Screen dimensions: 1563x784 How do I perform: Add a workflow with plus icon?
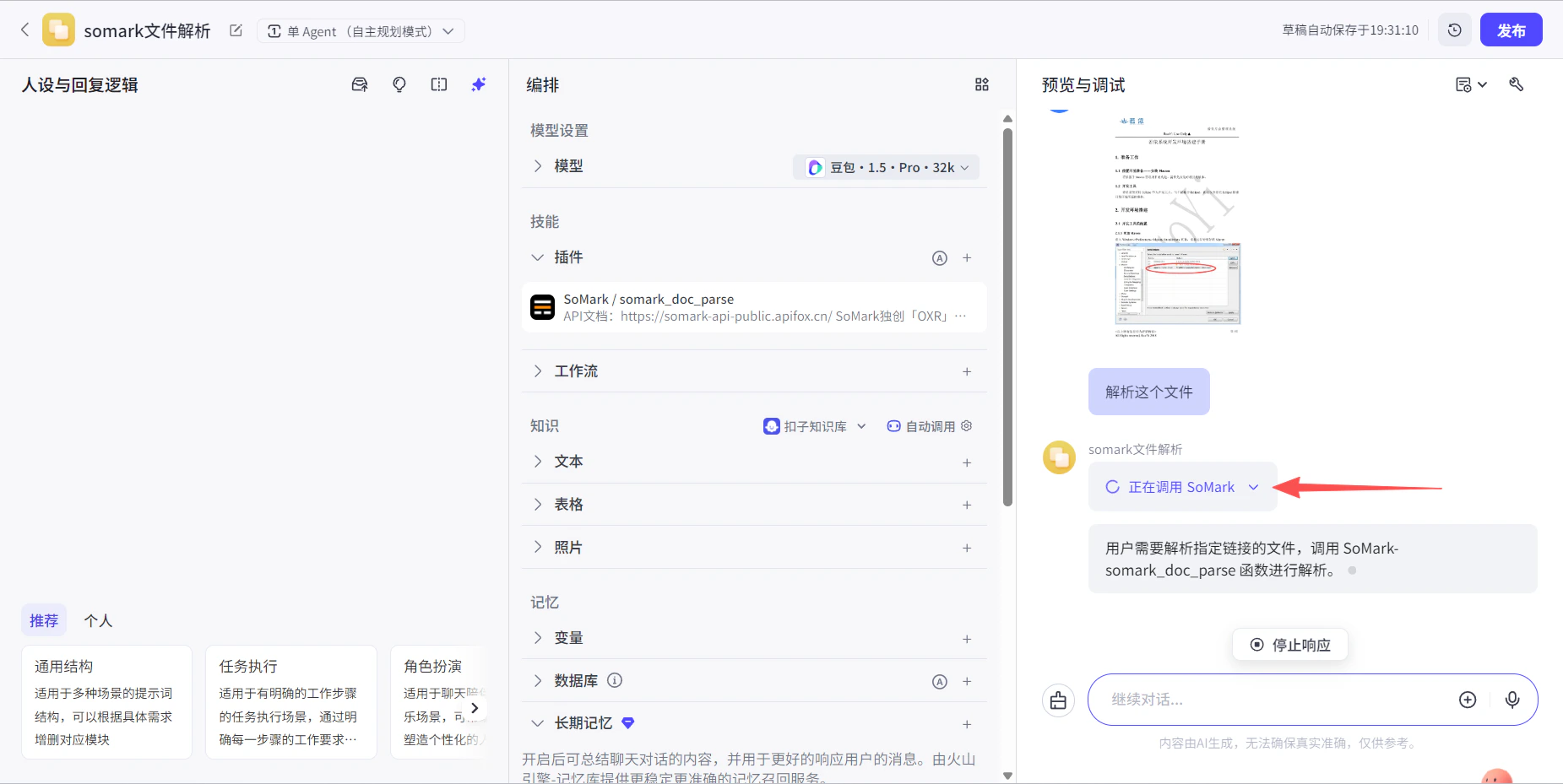click(x=967, y=371)
